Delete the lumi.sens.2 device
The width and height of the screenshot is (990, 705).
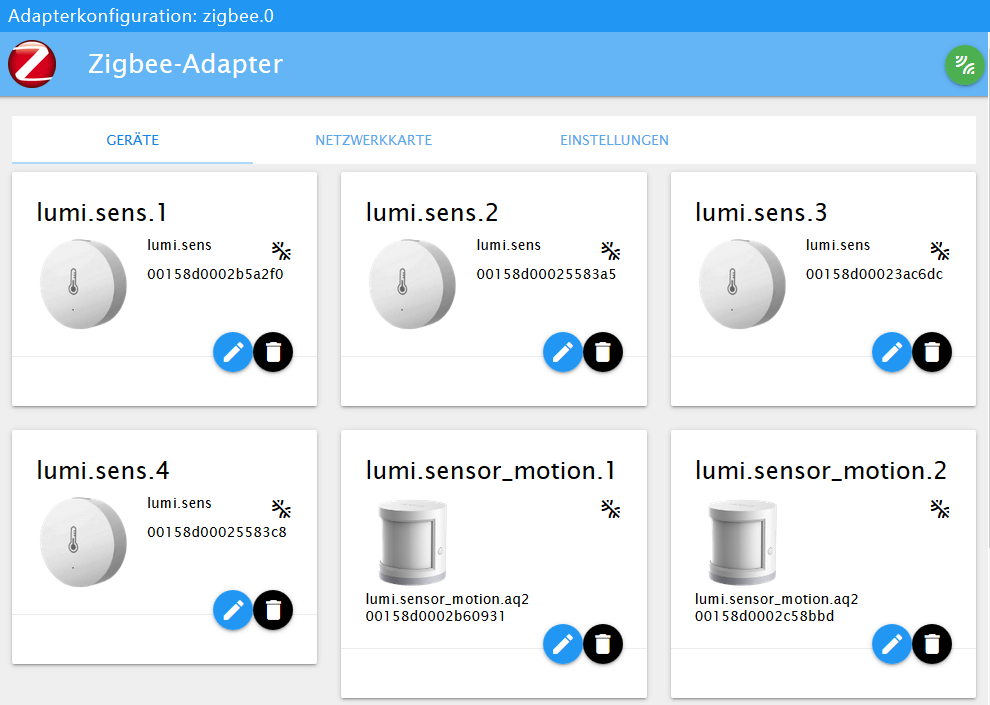point(603,352)
